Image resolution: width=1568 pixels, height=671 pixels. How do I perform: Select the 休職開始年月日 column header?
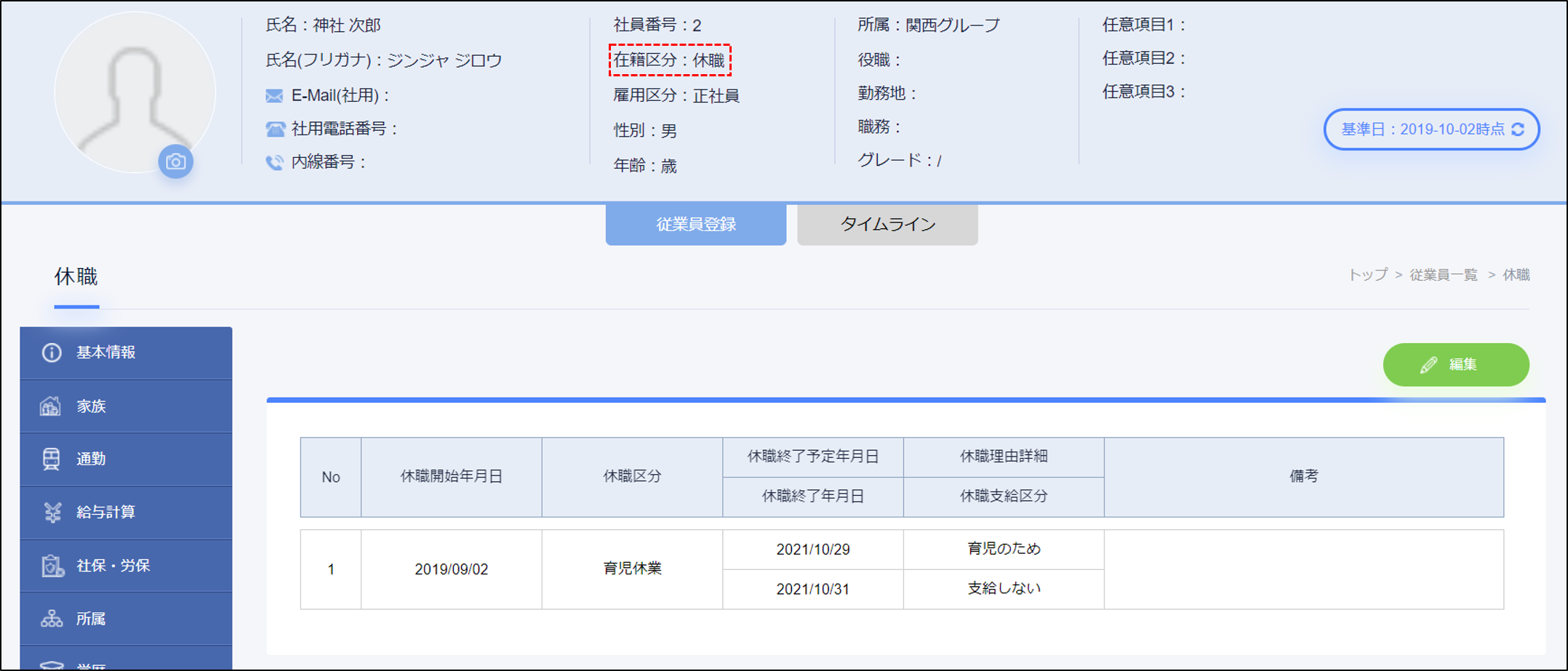(451, 477)
